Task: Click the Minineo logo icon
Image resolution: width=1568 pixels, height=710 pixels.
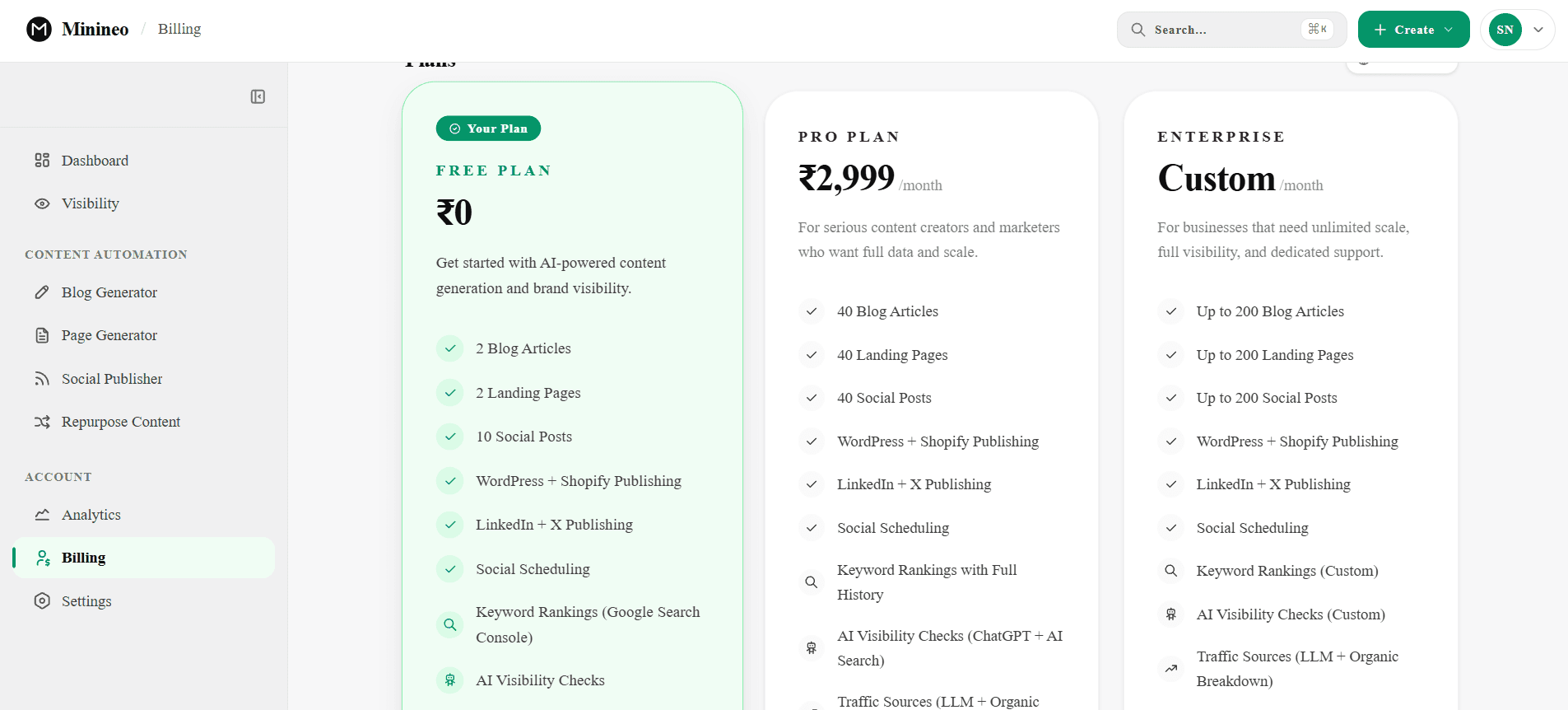Action: click(x=39, y=30)
